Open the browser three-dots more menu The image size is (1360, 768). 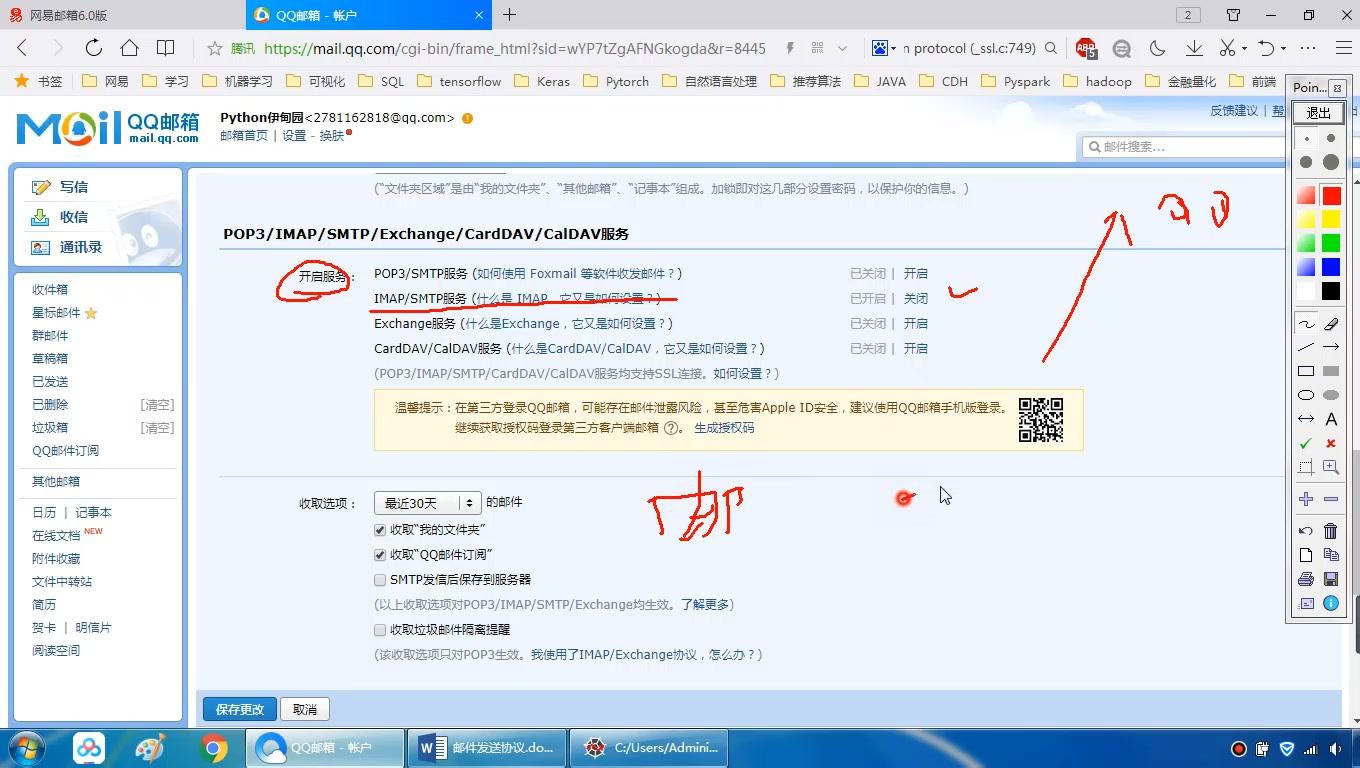click(1308, 48)
